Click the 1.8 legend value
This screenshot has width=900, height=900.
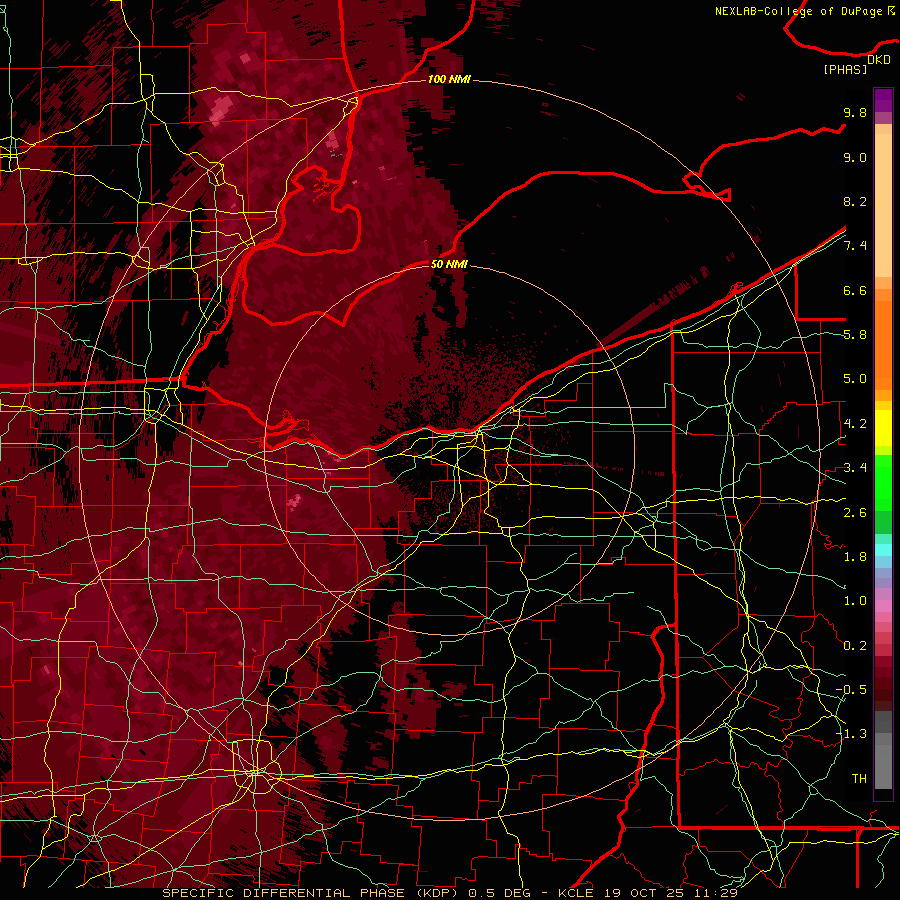click(855, 557)
